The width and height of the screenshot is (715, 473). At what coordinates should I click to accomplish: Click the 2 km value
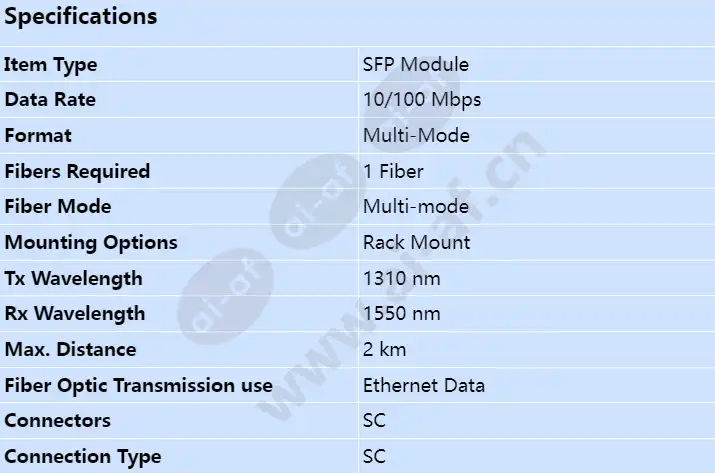(384, 350)
